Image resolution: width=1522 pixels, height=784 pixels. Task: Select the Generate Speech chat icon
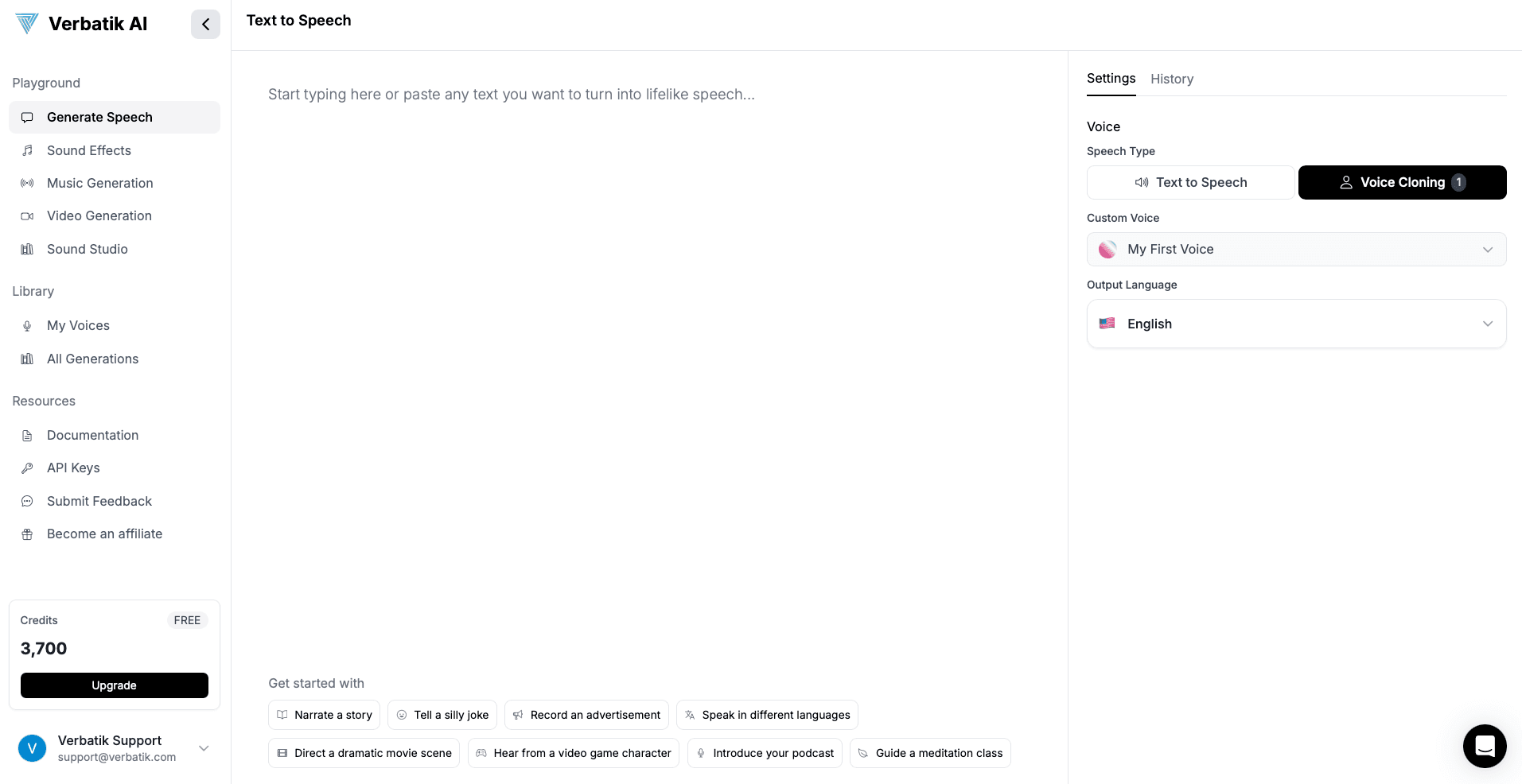[27, 118]
